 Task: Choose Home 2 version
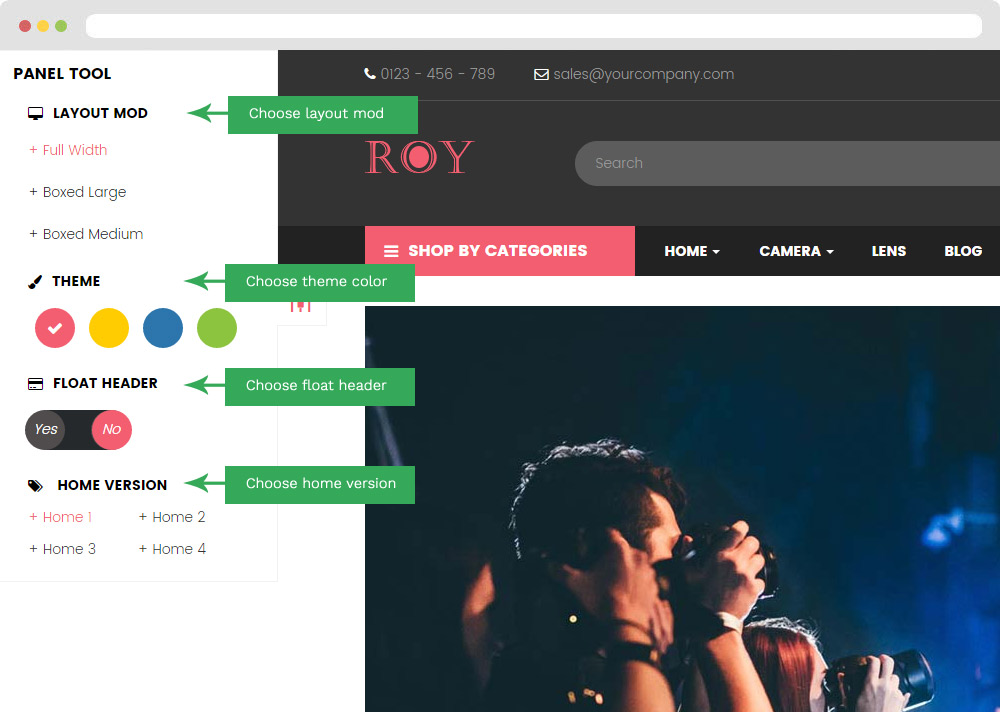tap(172, 517)
